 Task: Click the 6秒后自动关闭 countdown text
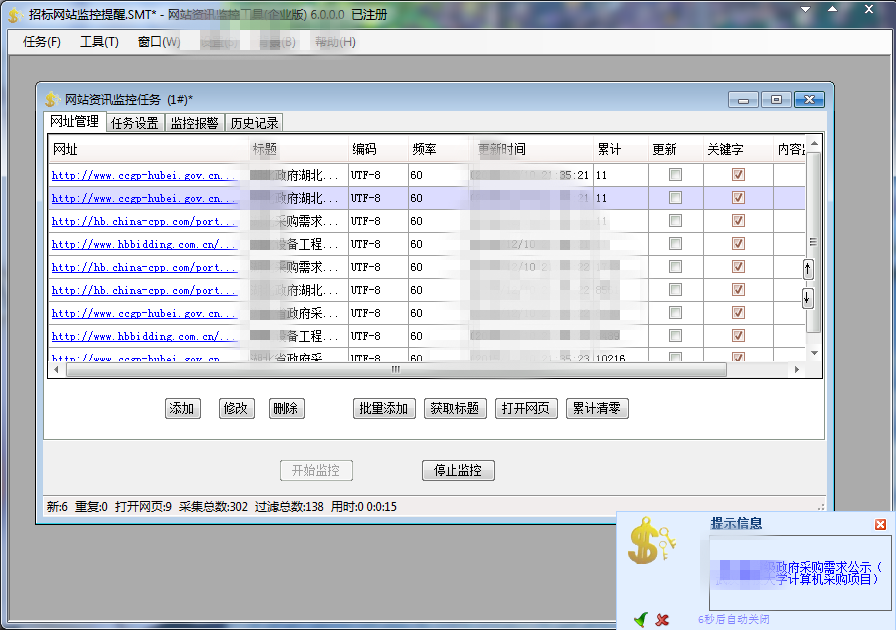(x=734, y=619)
